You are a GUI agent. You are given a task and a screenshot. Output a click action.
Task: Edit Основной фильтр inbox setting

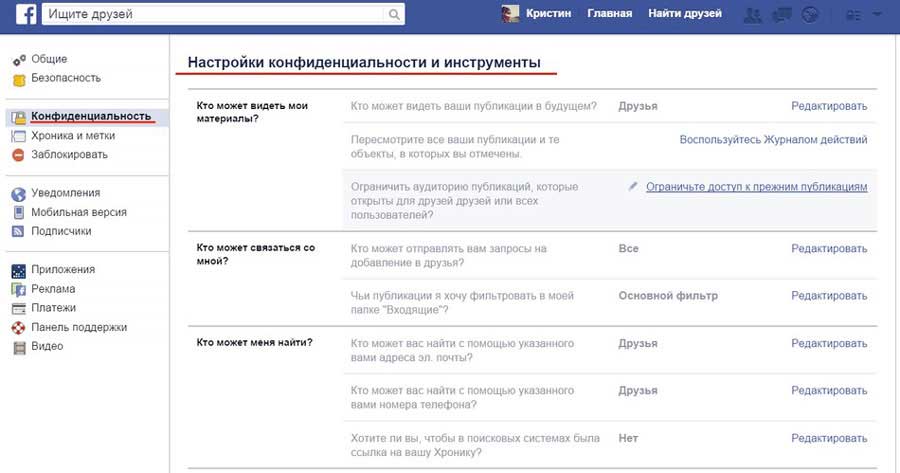pos(829,296)
